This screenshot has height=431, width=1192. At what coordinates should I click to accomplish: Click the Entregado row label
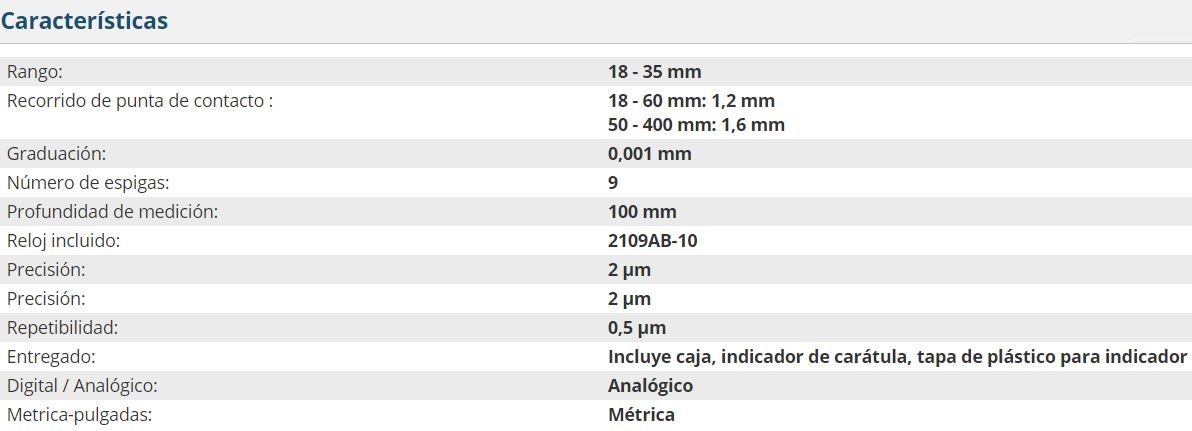click(51, 357)
